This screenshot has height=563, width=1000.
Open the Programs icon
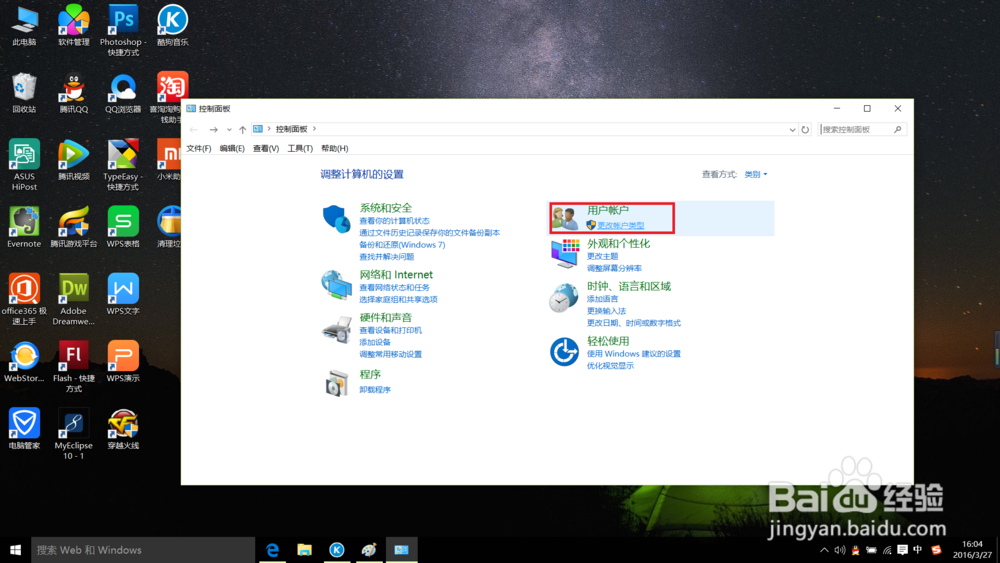pyautogui.click(x=336, y=383)
